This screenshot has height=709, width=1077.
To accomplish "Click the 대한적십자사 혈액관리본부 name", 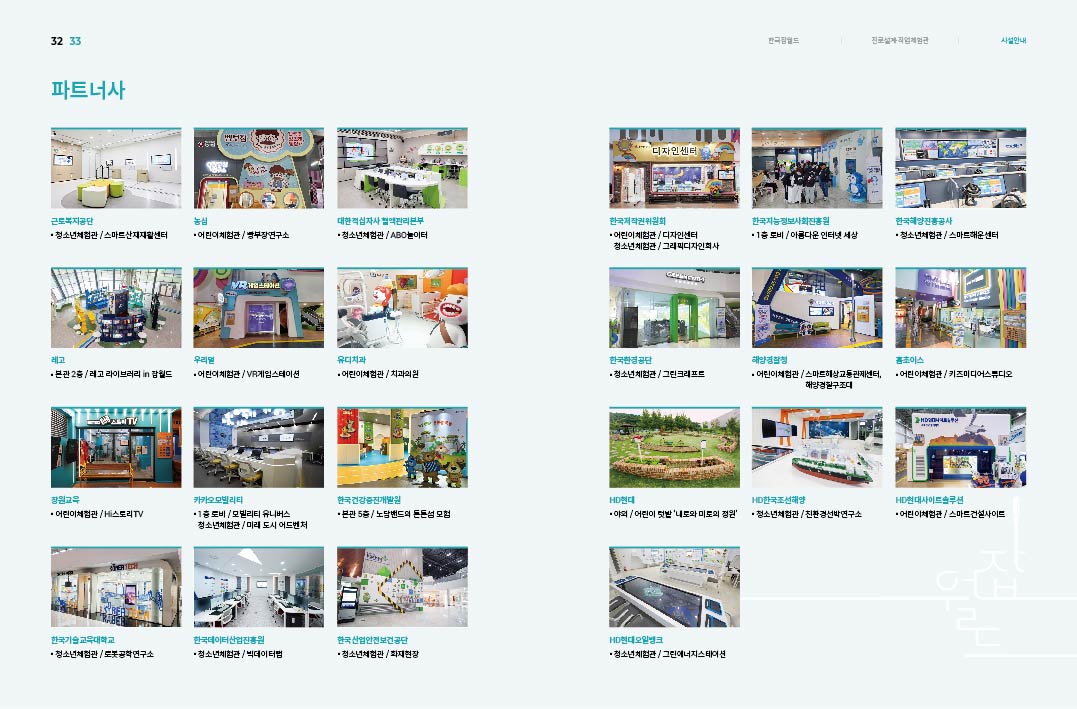I will tap(381, 221).
